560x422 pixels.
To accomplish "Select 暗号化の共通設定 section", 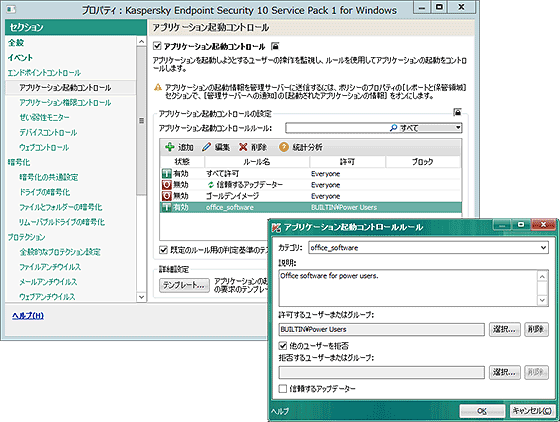I will pyautogui.click(x=49, y=177).
